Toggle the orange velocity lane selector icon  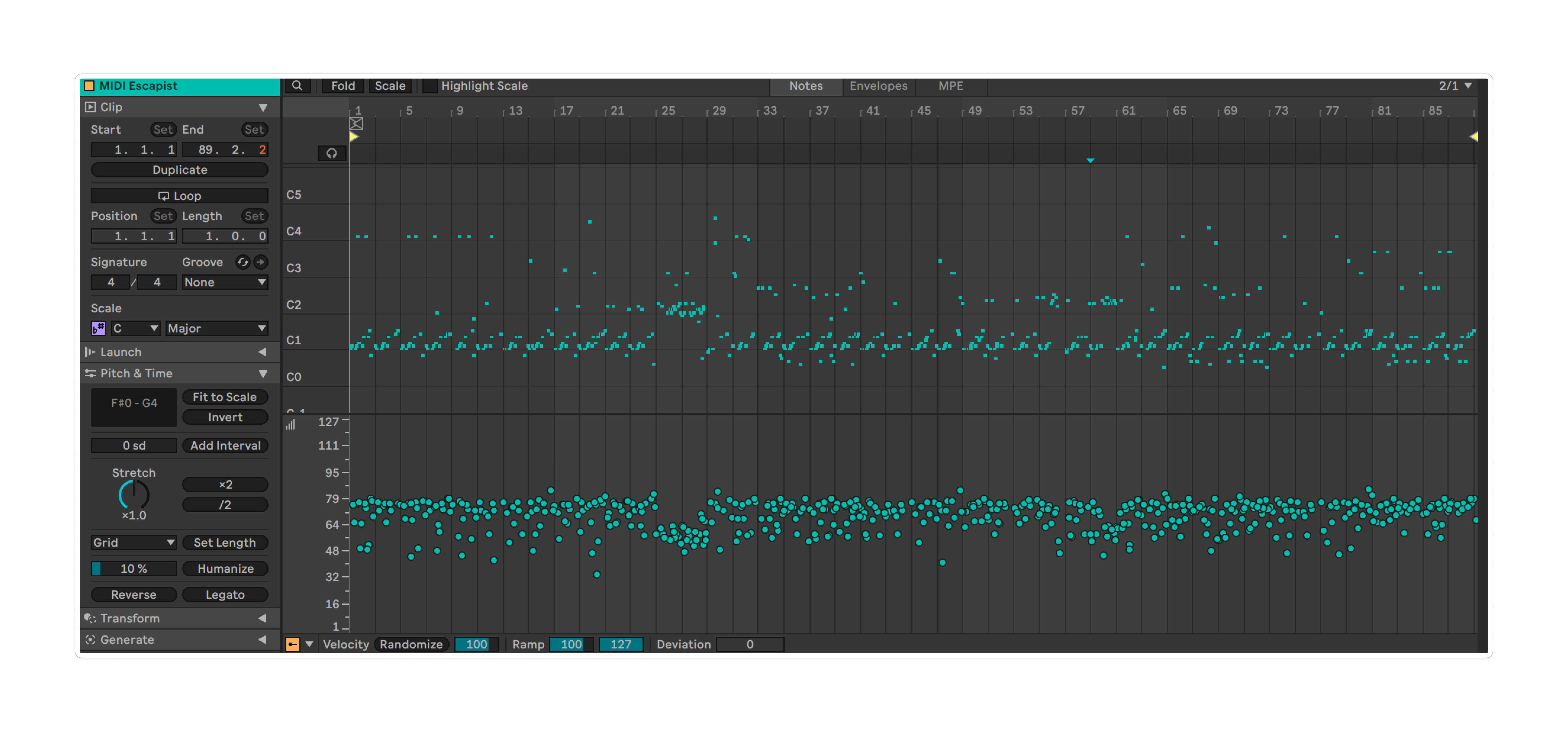point(293,644)
